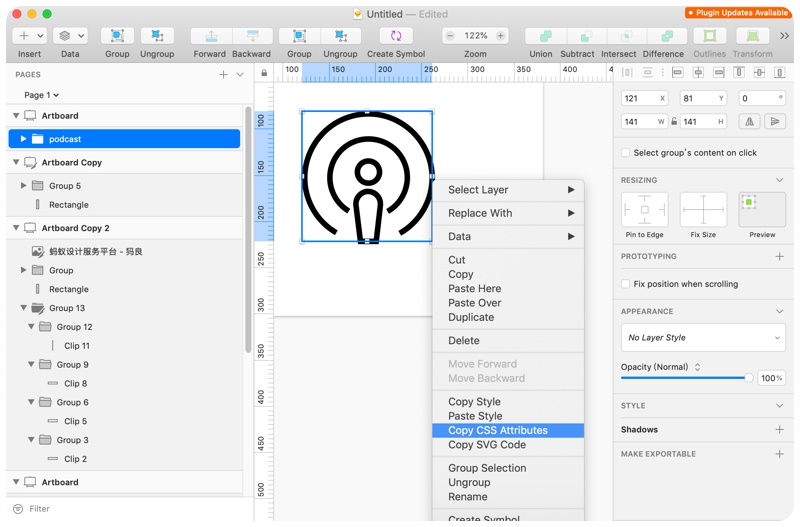800x527 pixels.
Task: Flip layer vertically in inspector
Action: [x=775, y=121]
